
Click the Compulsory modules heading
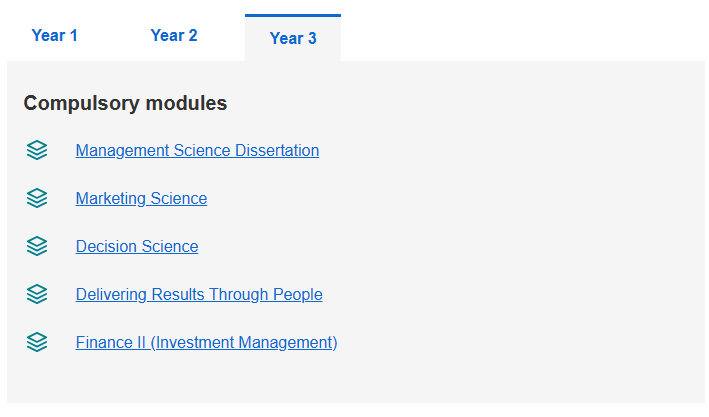coord(125,103)
